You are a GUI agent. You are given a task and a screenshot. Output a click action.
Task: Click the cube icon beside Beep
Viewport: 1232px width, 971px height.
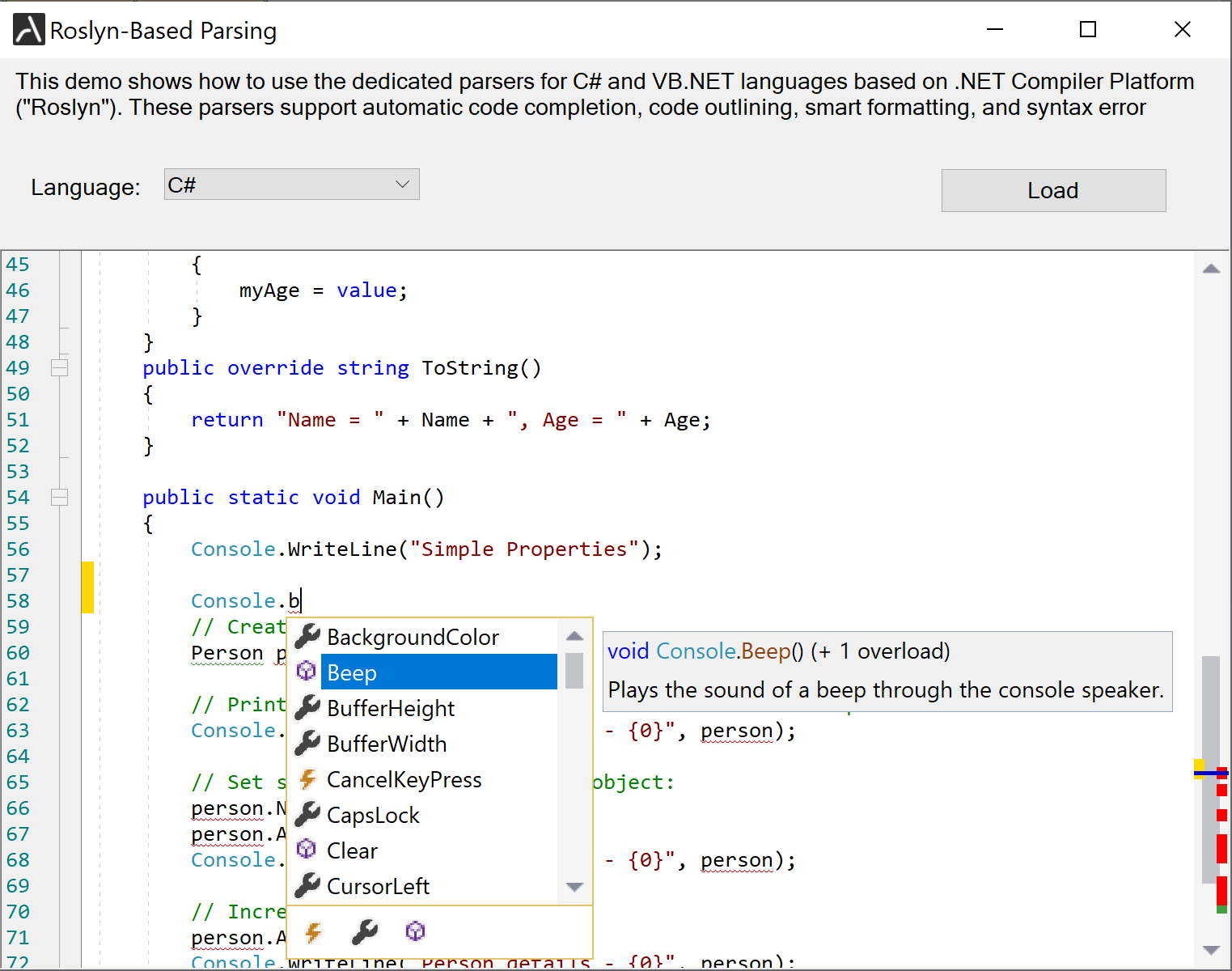[x=307, y=672]
